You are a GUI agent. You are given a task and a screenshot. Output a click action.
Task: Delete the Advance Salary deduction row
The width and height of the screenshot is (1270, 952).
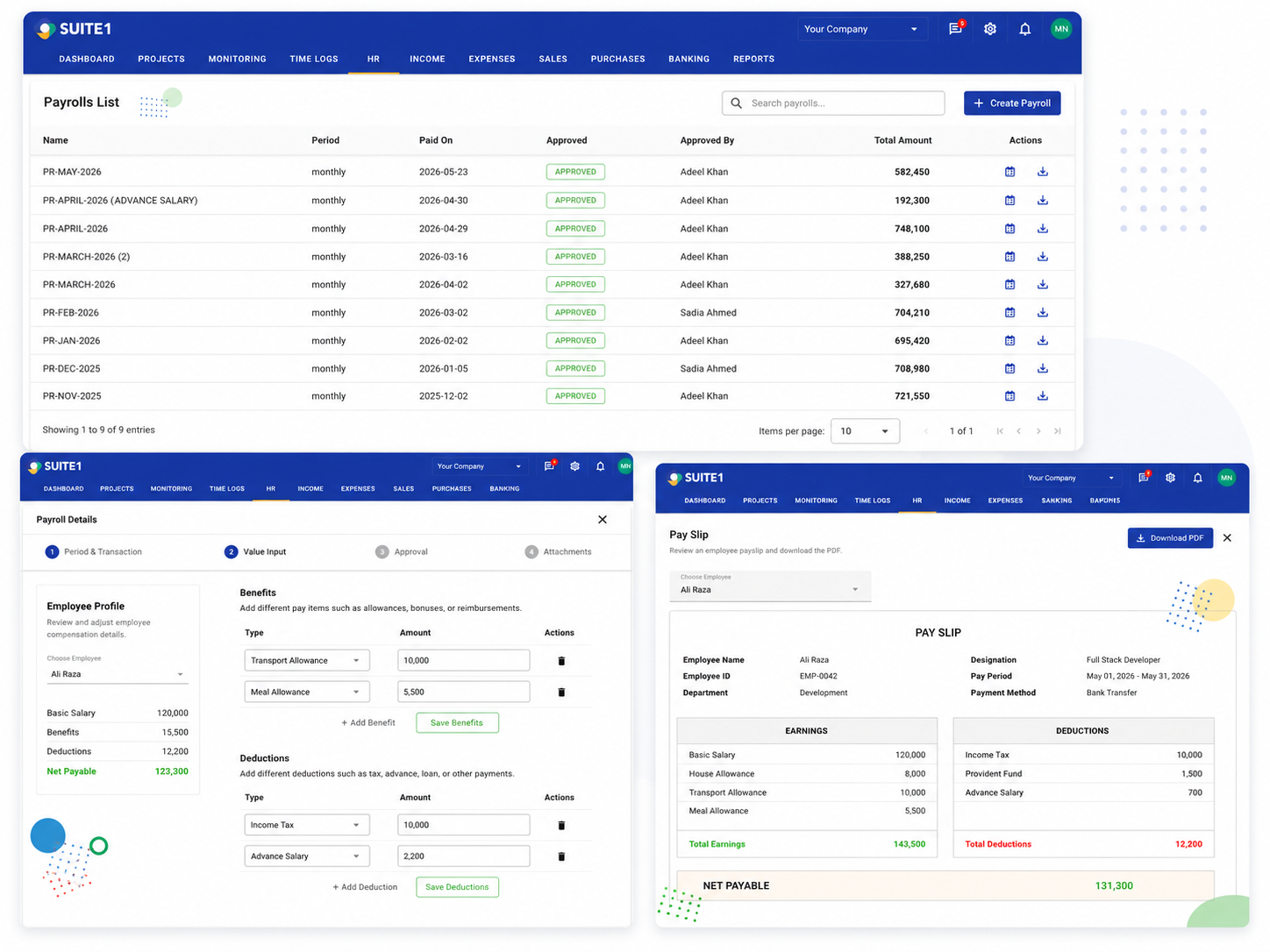(x=561, y=856)
